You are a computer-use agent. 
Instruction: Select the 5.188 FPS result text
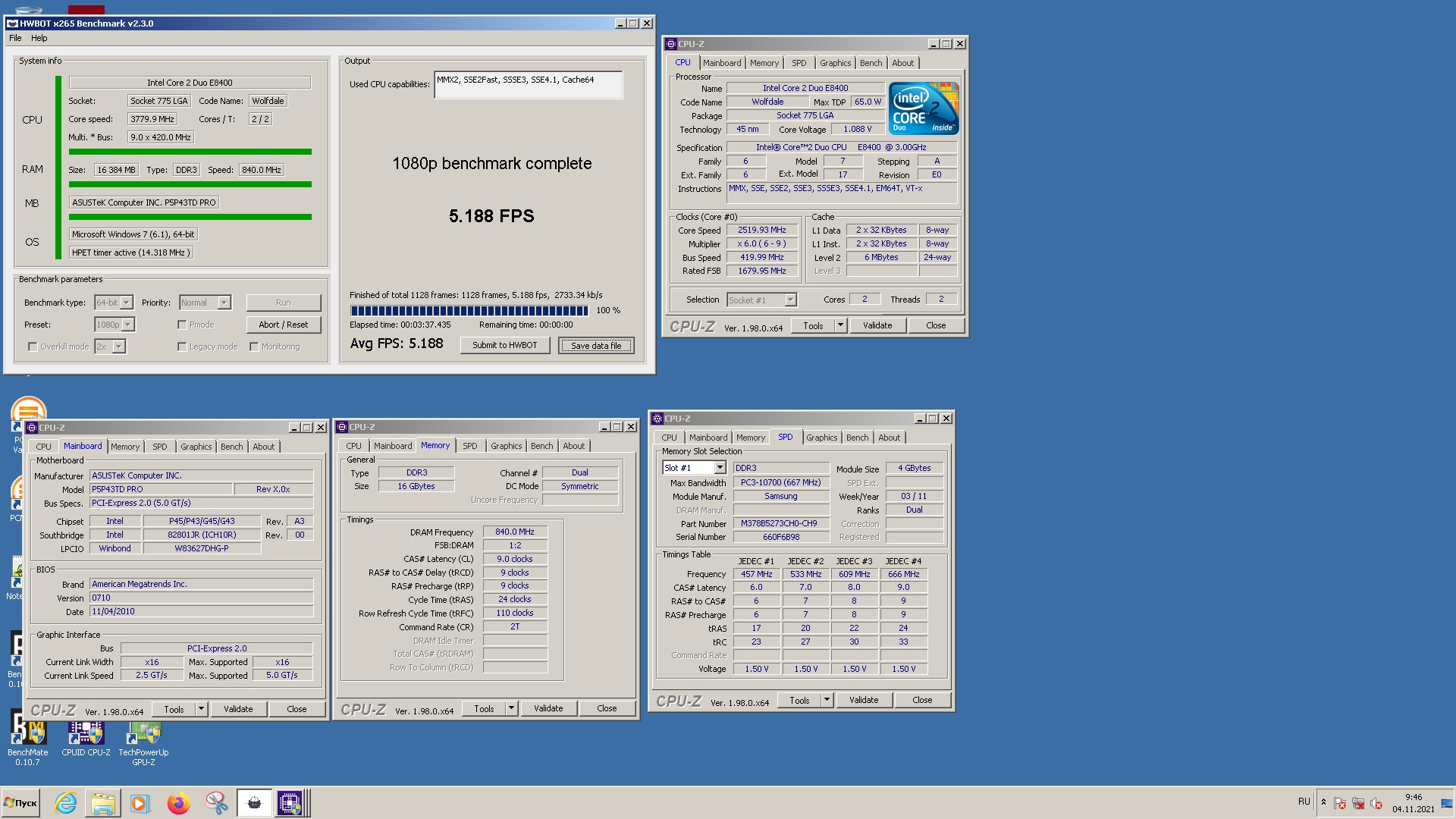(491, 216)
